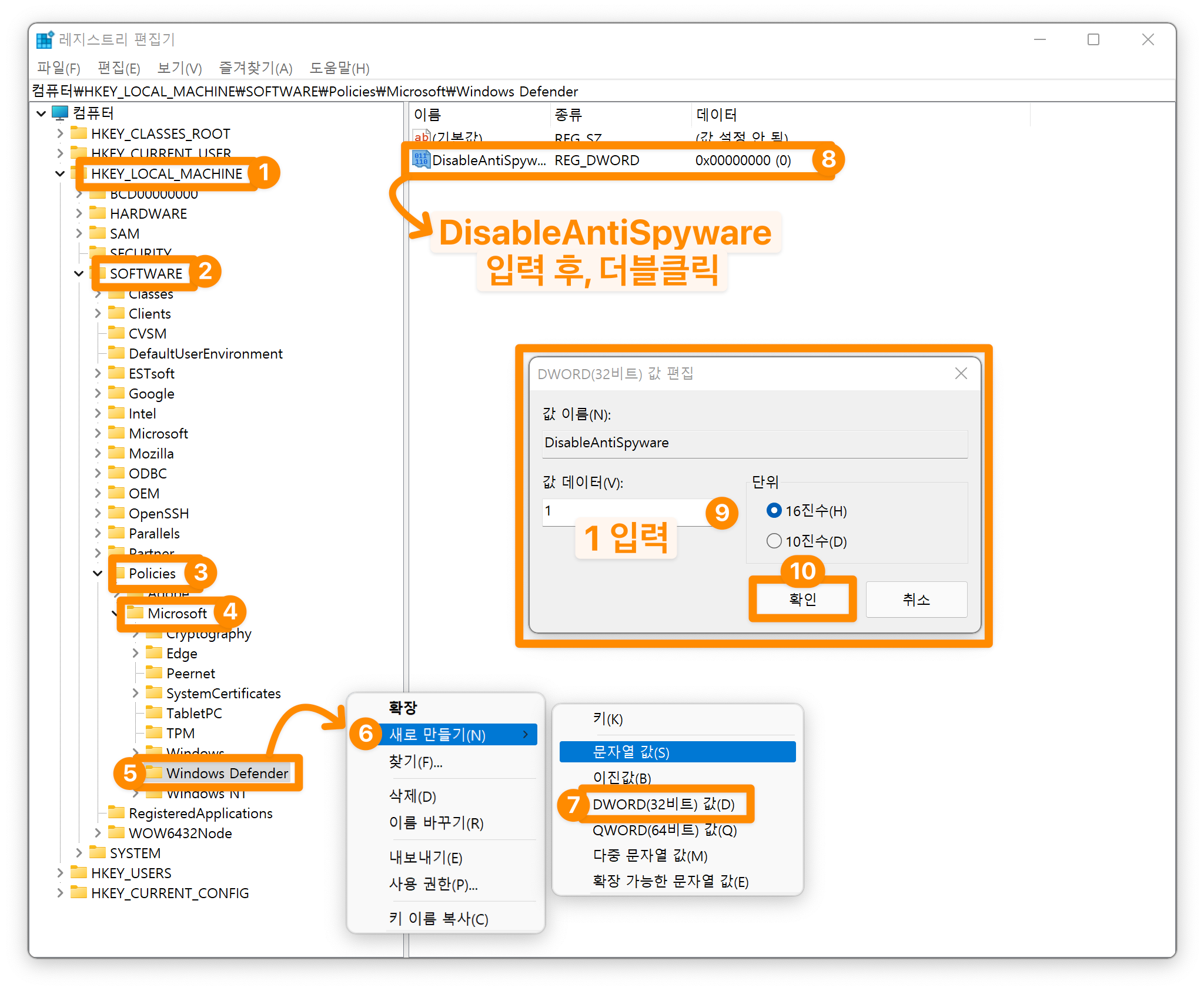Click the Google key folder icon
This screenshot has width=1204, height=991.
tap(116, 393)
